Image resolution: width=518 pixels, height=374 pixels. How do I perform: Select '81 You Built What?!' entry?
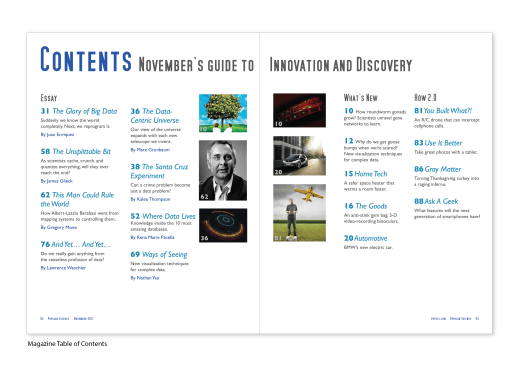tap(443, 111)
